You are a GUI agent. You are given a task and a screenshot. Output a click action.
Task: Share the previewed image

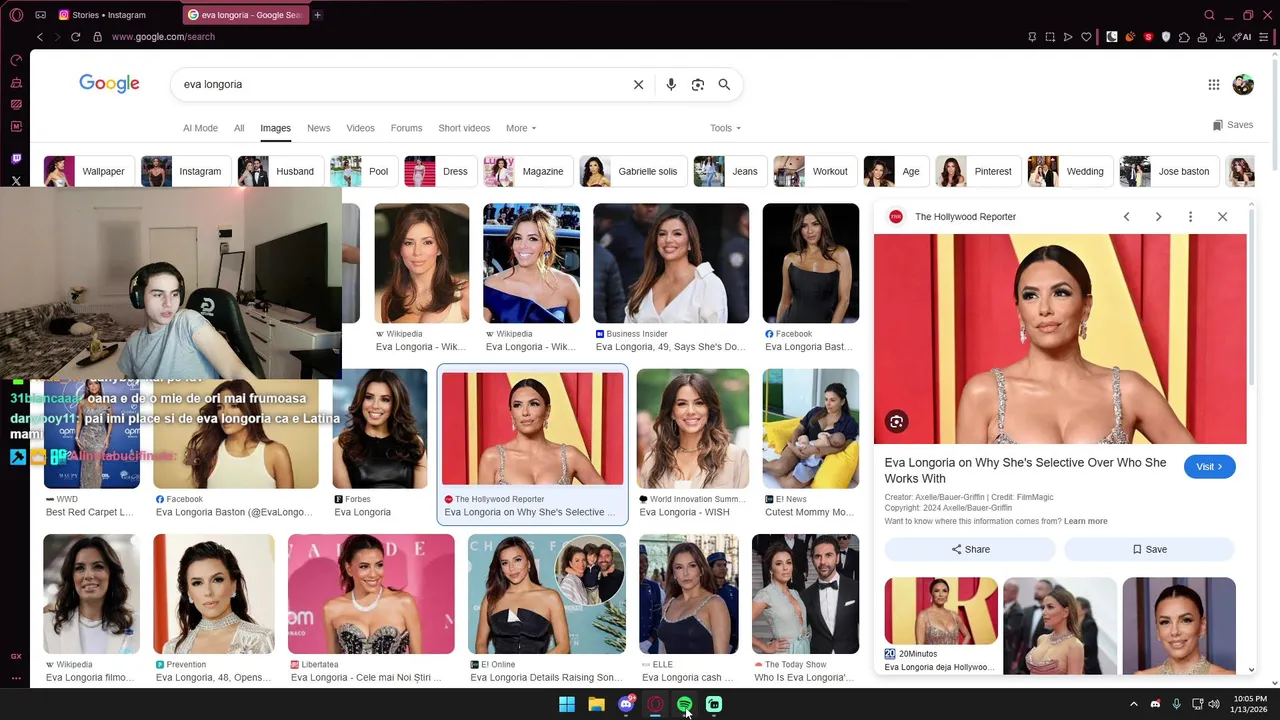970,549
